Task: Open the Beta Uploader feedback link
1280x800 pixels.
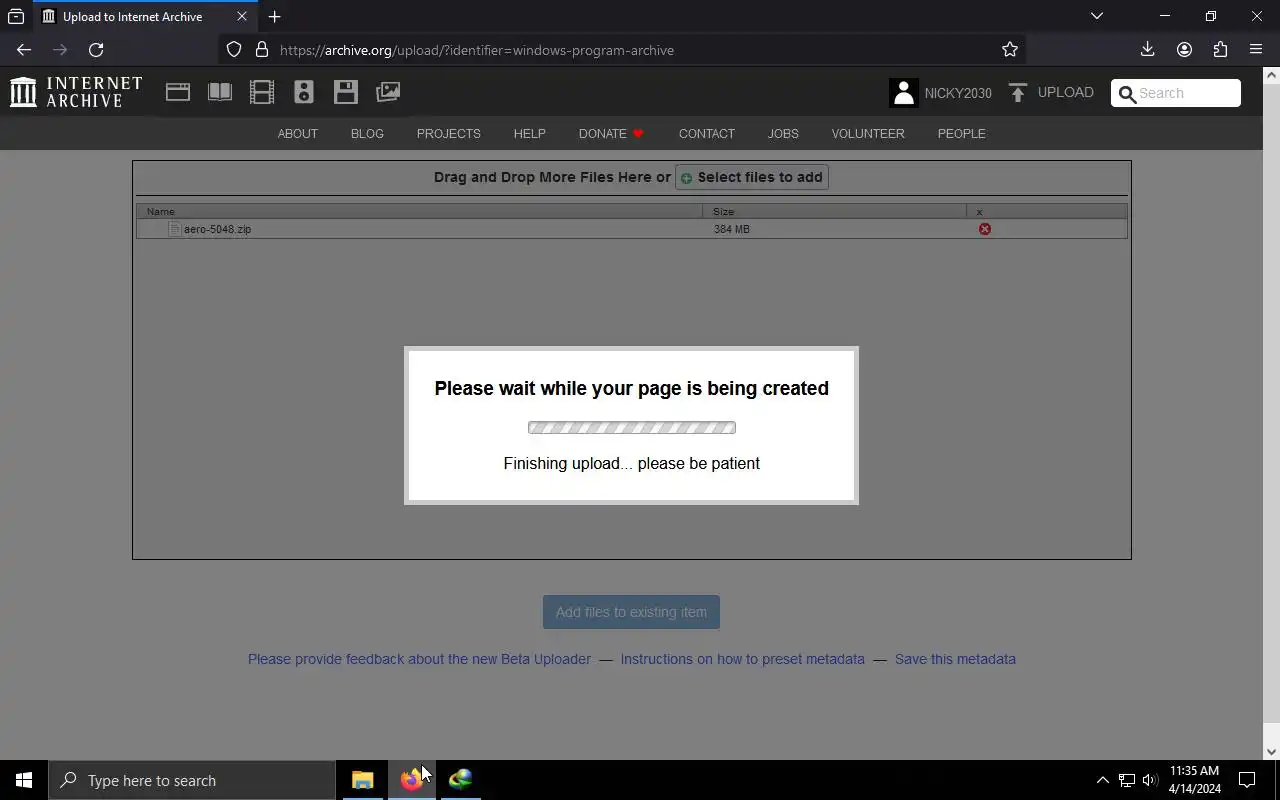Action: click(x=419, y=659)
